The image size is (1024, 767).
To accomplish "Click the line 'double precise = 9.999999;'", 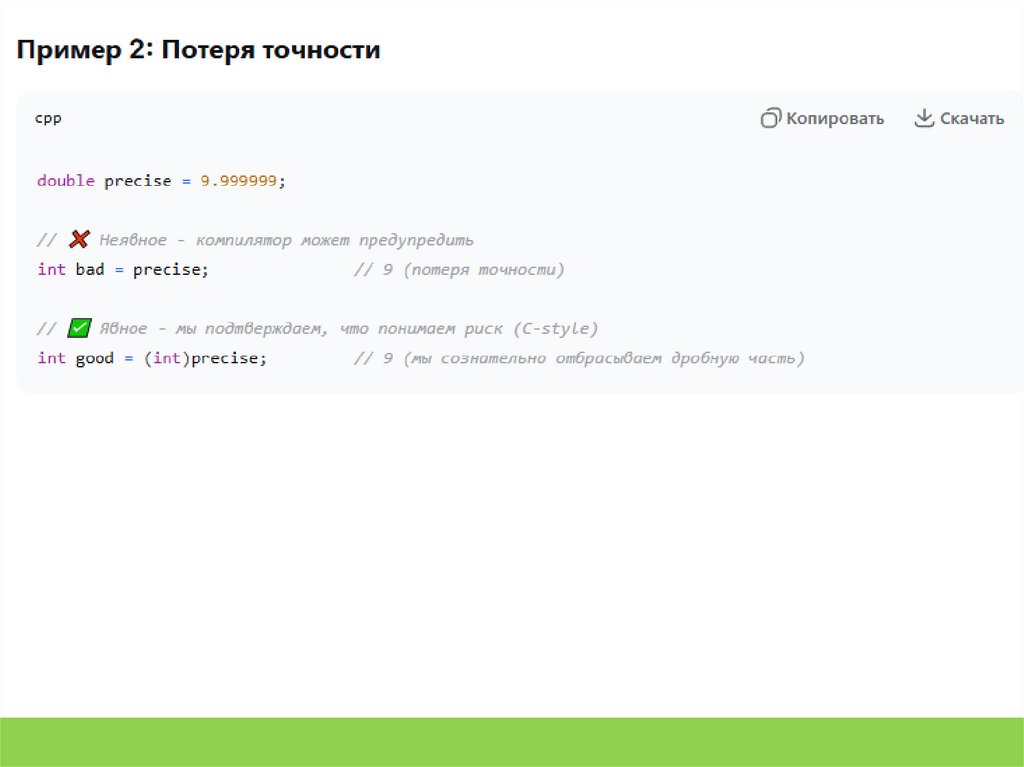I will (x=161, y=181).
